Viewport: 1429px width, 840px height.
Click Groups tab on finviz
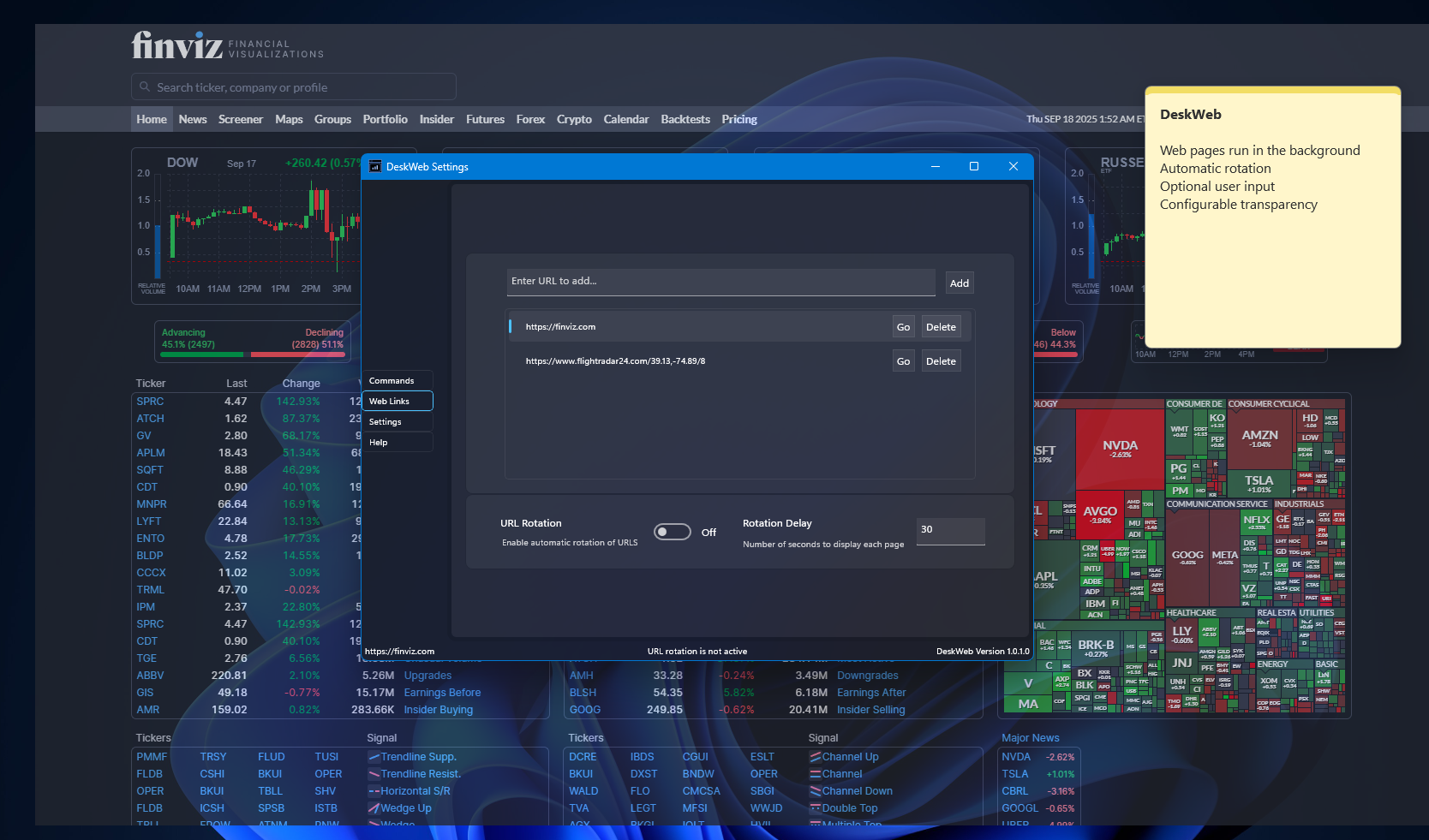point(332,120)
